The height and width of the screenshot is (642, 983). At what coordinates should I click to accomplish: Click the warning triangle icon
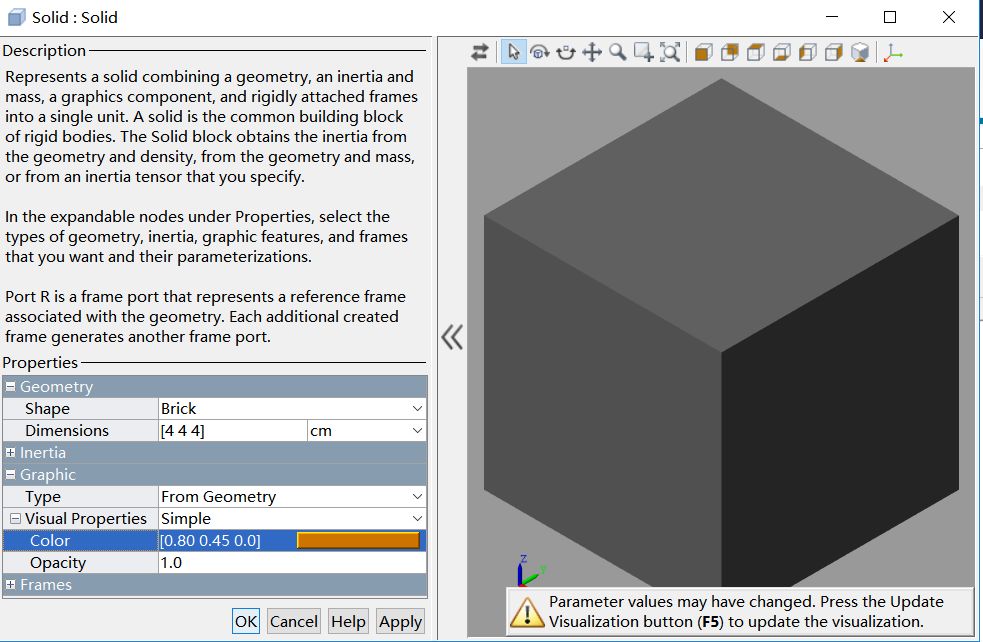coord(527,612)
